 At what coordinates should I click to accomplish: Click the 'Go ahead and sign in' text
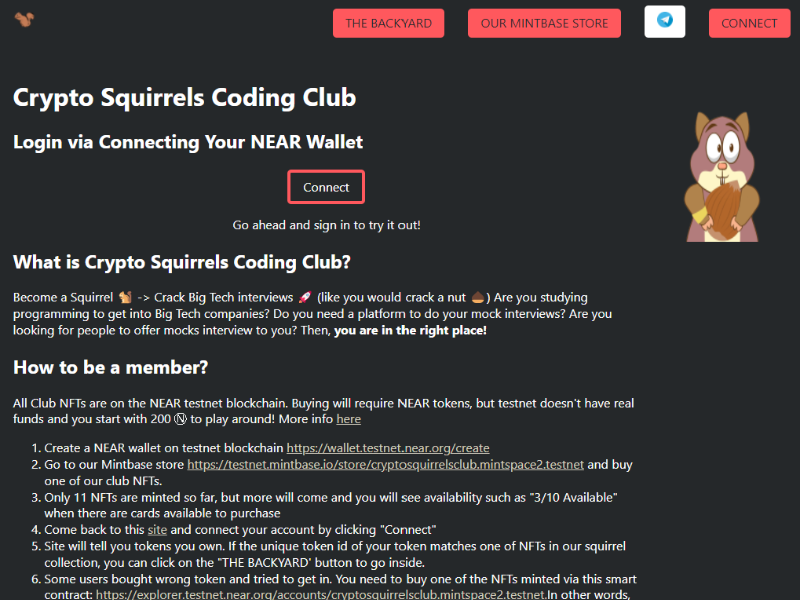(327, 225)
